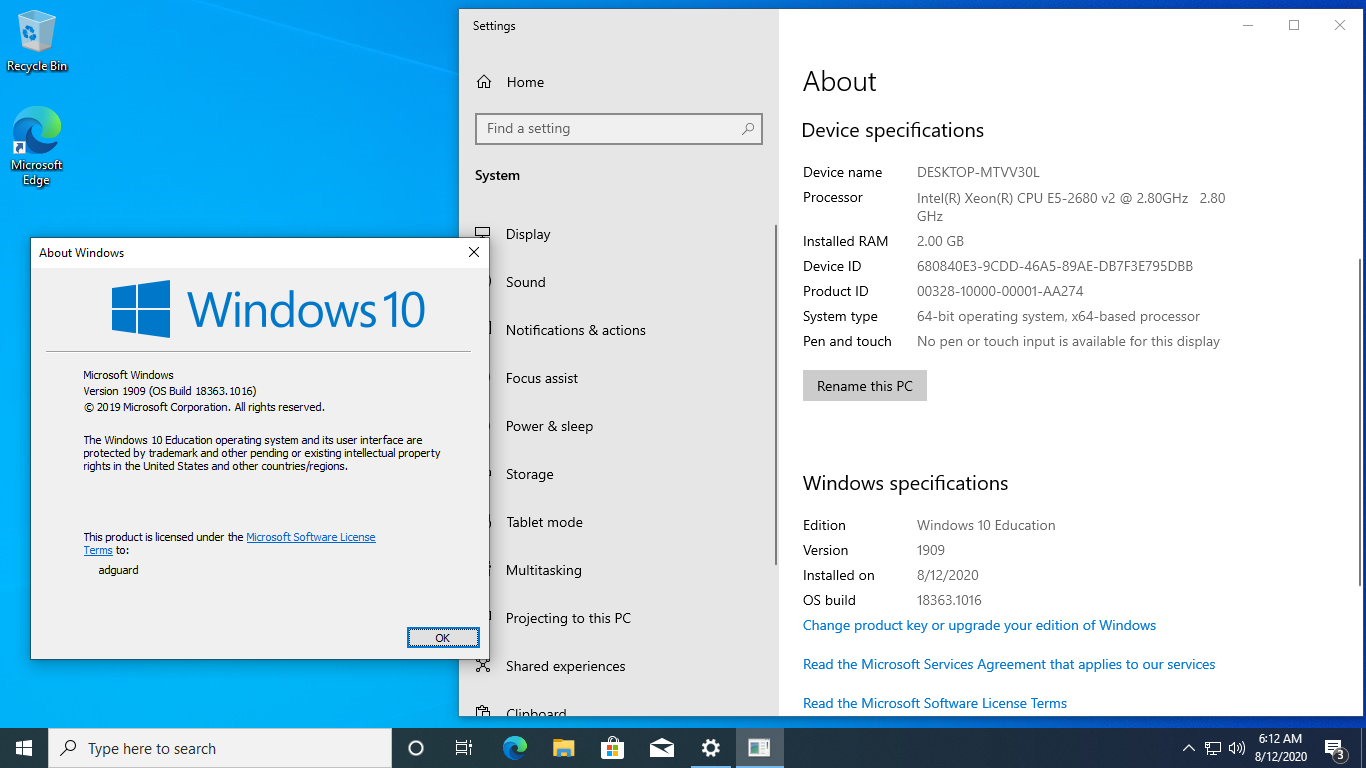Launch Edge from the taskbar
Viewport: 1366px width, 768px height.
514,748
